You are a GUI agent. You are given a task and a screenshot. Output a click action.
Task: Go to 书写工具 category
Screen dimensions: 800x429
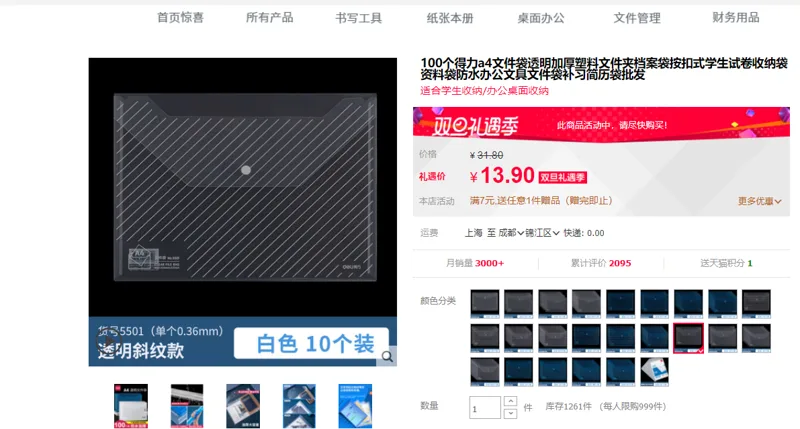[x=359, y=18]
